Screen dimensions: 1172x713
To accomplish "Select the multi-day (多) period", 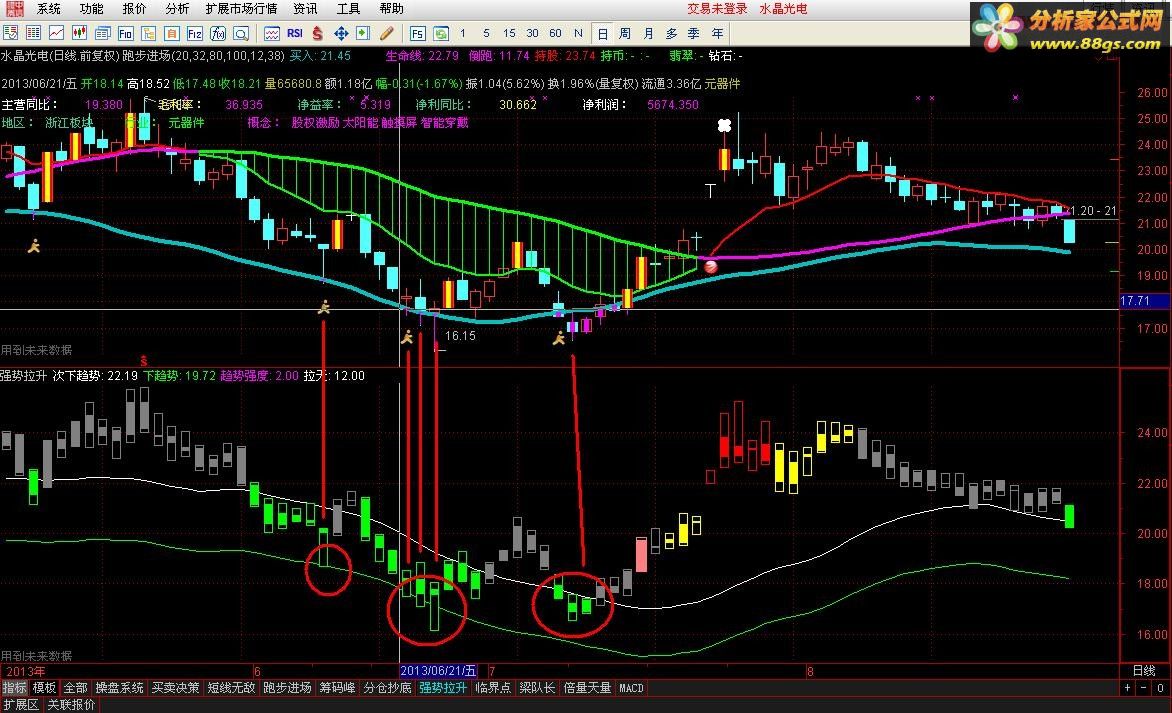I will tap(671, 34).
